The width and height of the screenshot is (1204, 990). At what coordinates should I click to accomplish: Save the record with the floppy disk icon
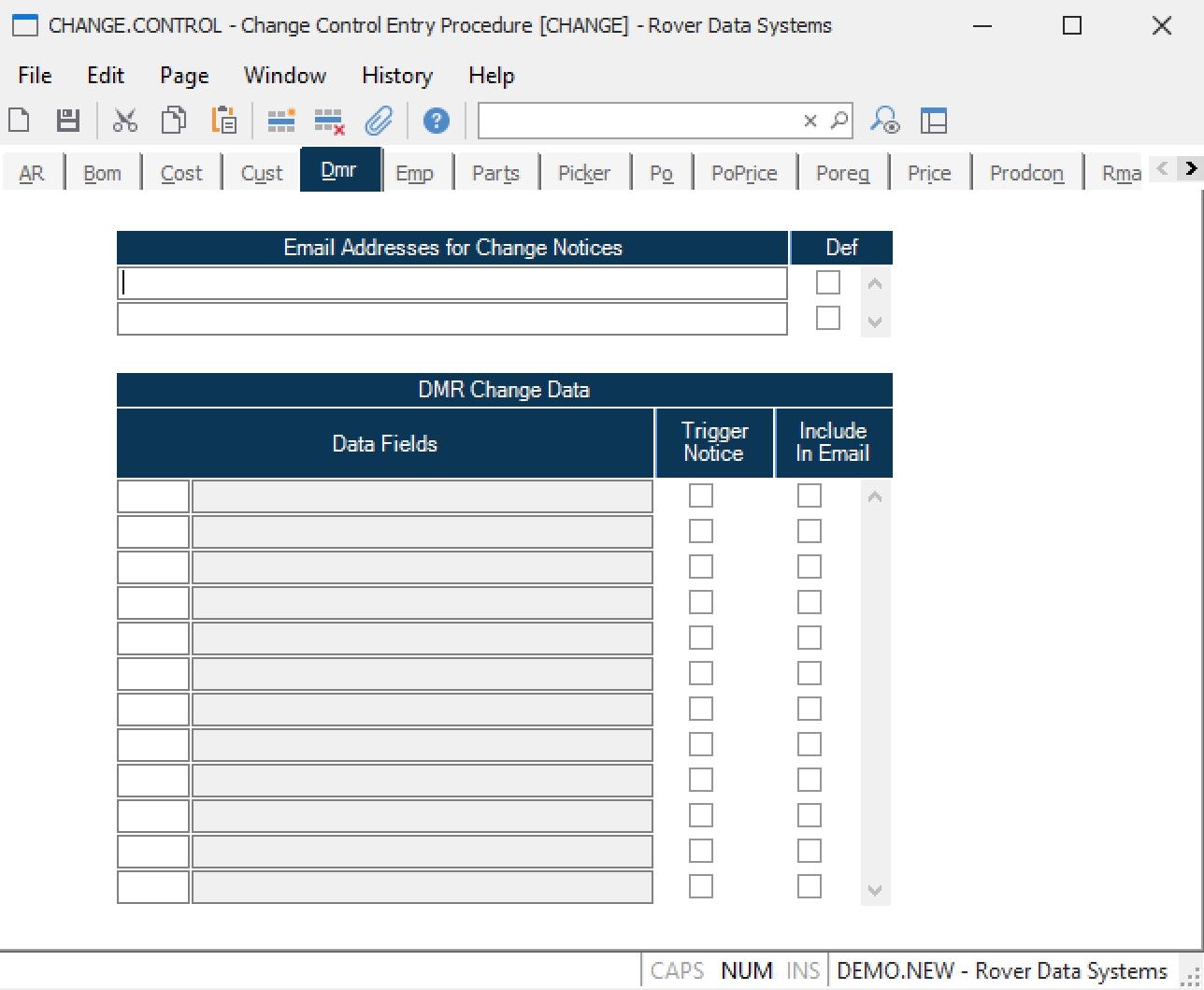tap(68, 121)
